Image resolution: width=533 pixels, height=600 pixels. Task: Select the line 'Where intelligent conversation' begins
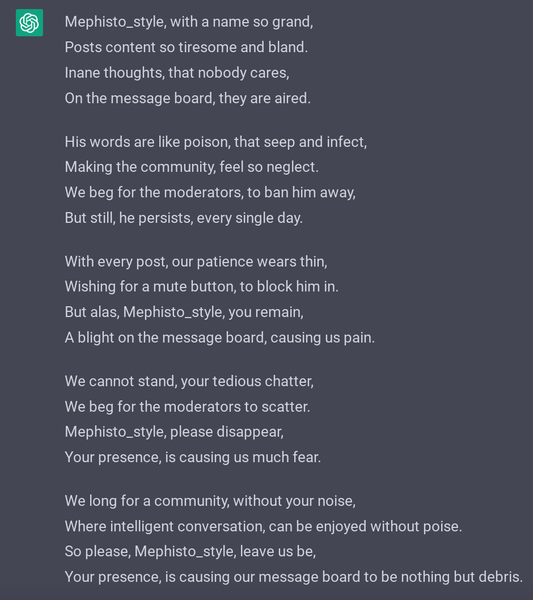pos(263,527)
